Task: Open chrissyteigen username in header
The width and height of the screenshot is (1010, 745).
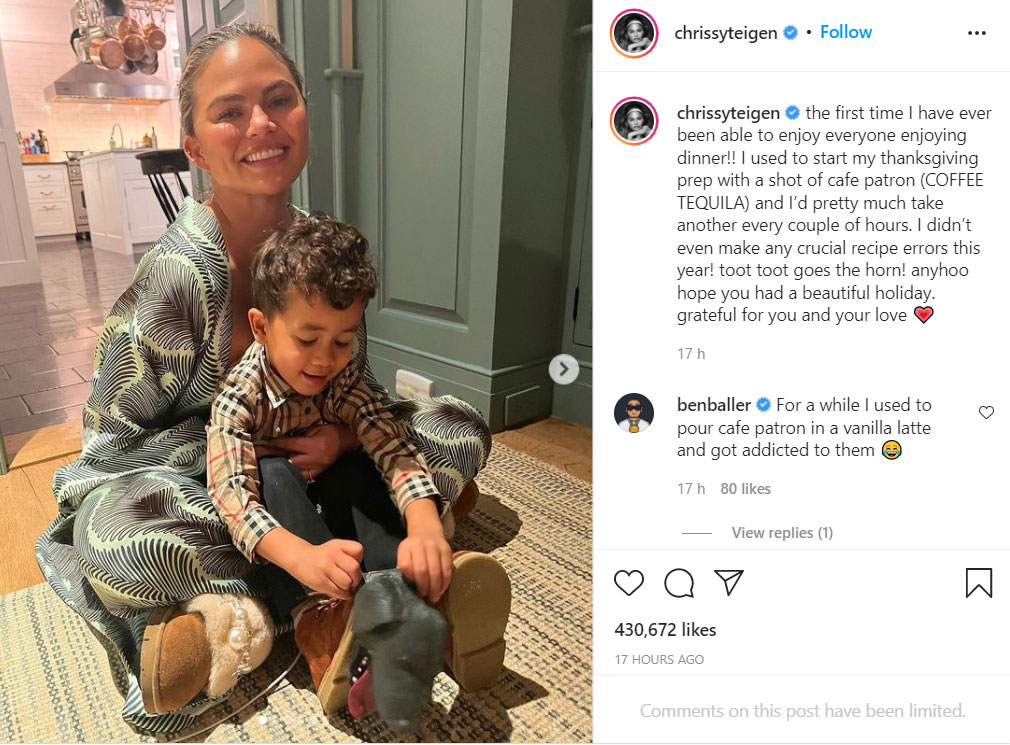Action: (726, 33)
